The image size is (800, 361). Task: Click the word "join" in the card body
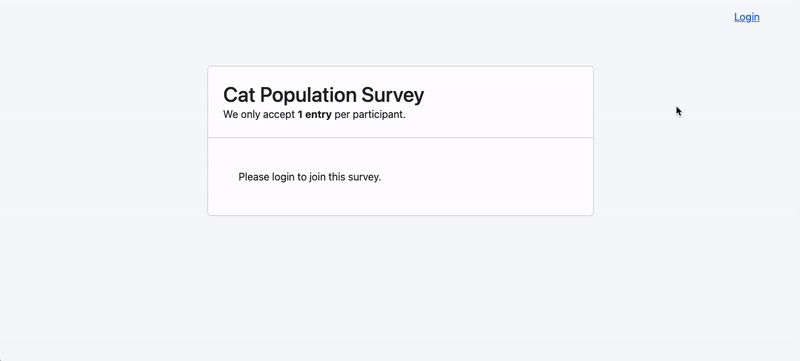(319, 177)
